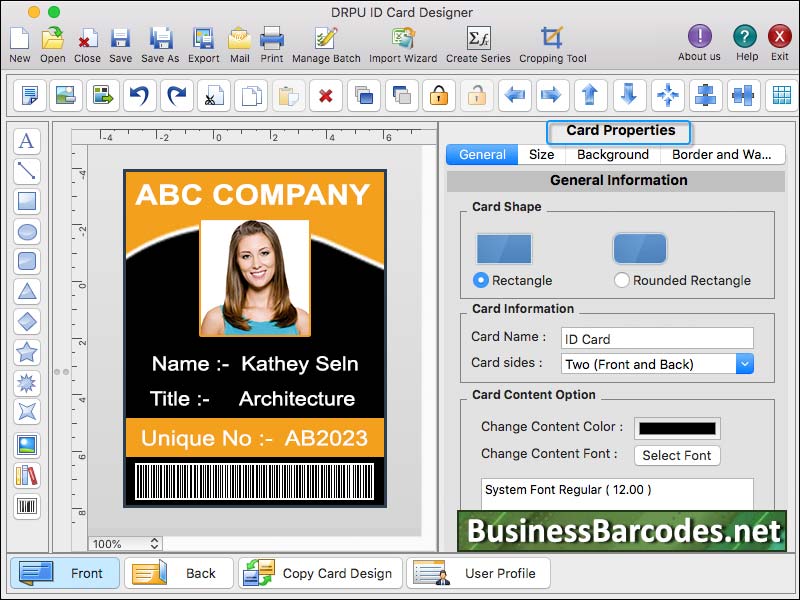Open the Cropping Tool

[x=551, y=40]
